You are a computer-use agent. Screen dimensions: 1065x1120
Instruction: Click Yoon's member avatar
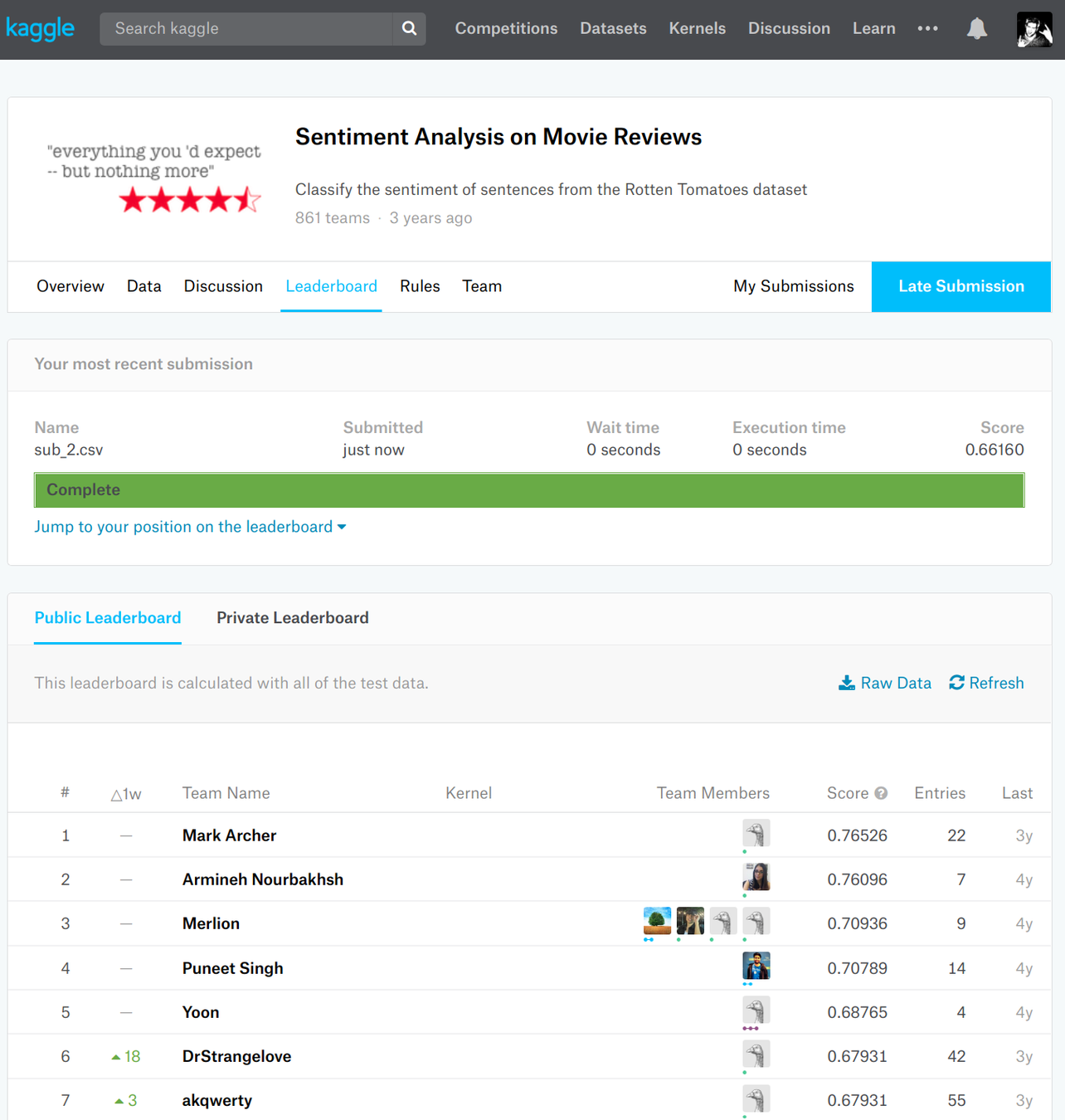point(756,1010)
